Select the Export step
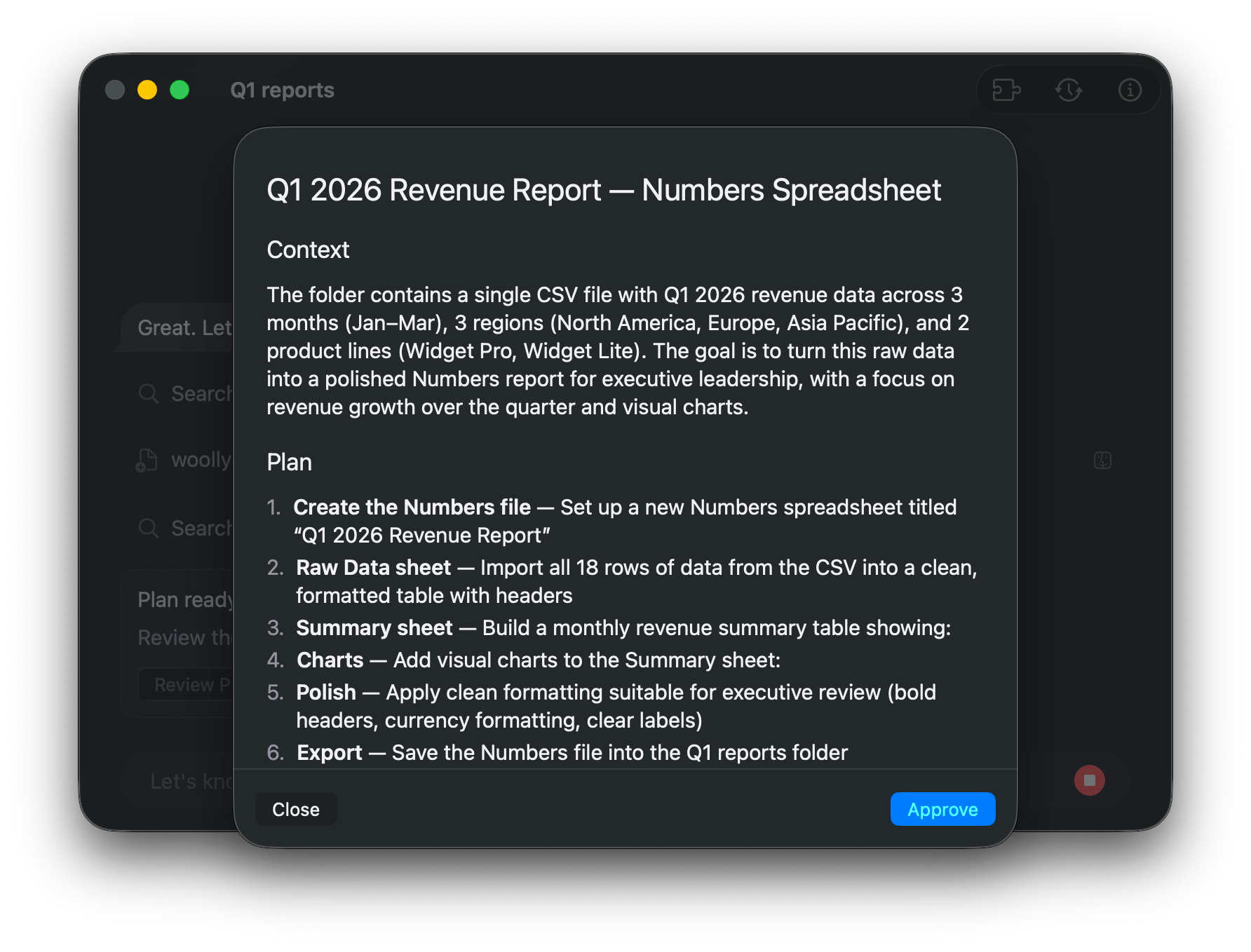The height and width of the screenshot is (952, 1251). point(557,752)
